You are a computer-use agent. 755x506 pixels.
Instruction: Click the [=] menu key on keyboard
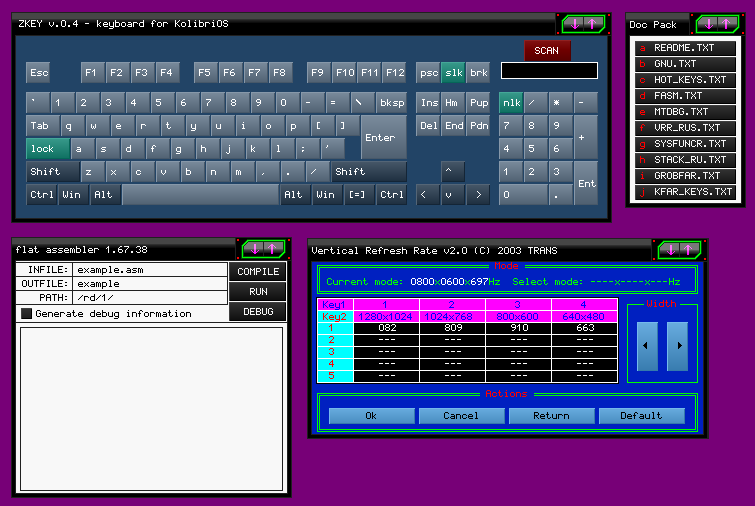click(356, 195)
